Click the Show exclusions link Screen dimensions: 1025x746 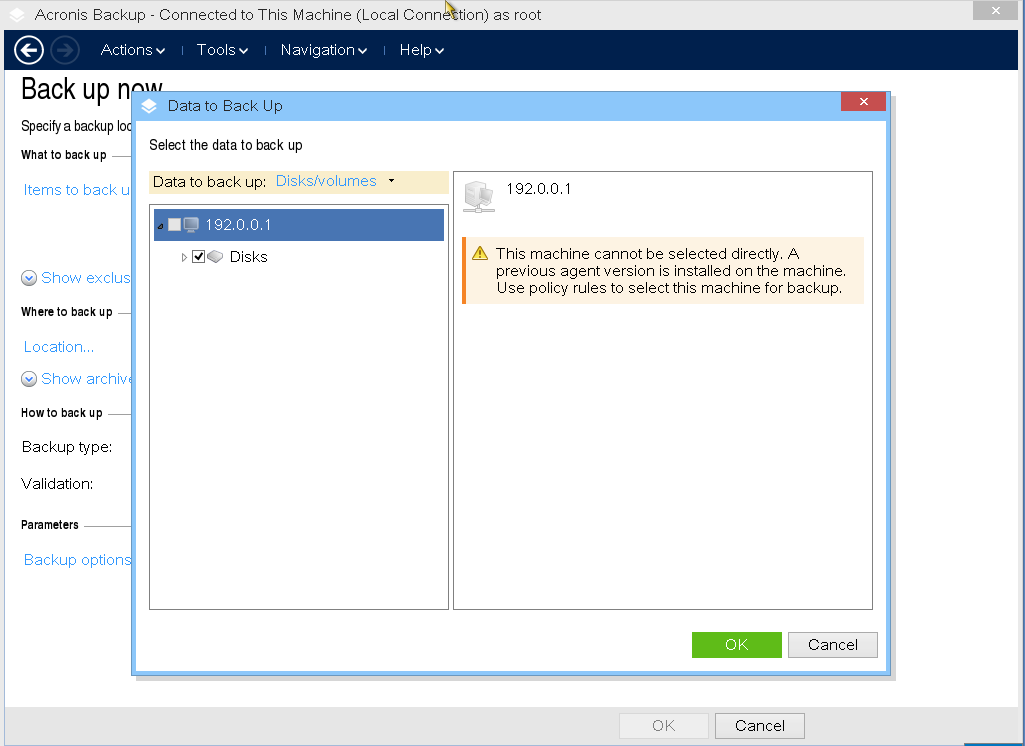(x=86, y=278)
